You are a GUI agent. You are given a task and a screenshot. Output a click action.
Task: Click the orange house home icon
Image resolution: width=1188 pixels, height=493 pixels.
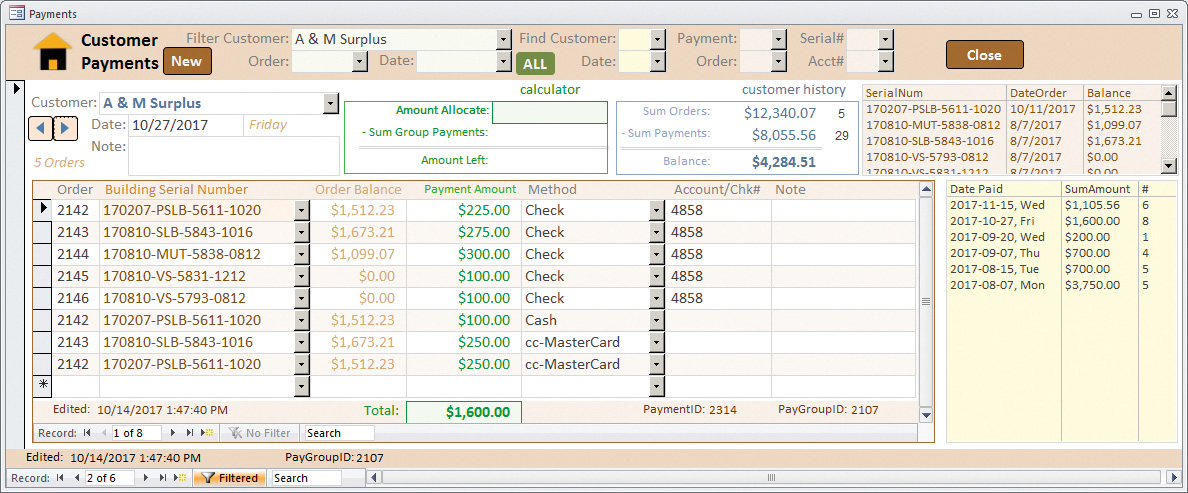52,51
